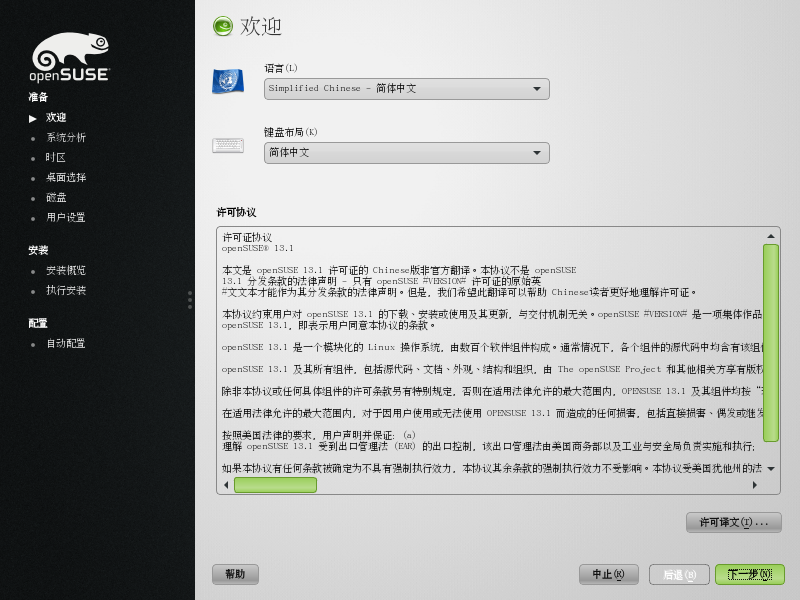Click the license scroll down arrow
Image resolution: width=800 pixels, height=600 pixels.
(771, 468)
